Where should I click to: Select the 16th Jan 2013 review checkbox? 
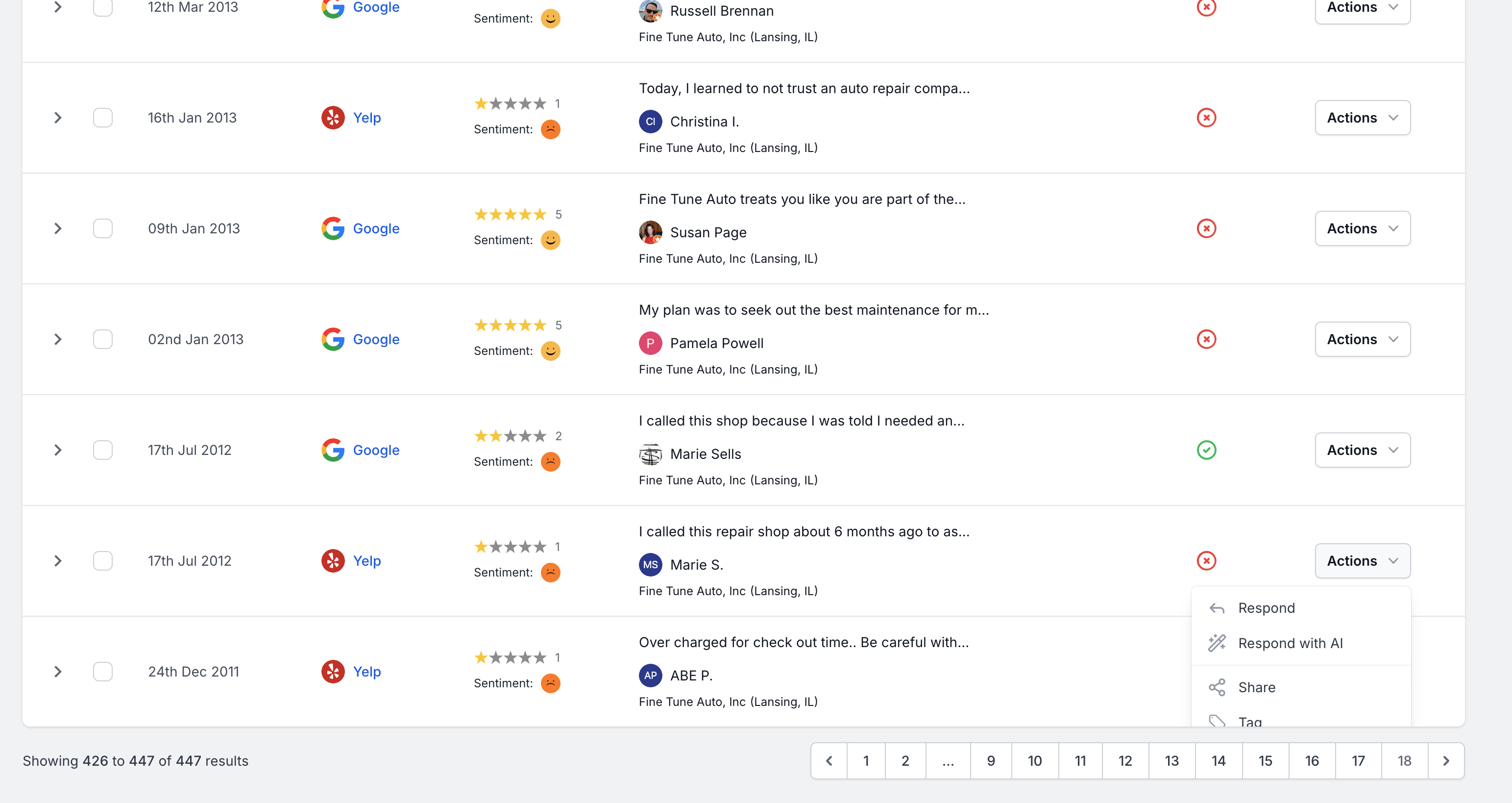tap(103, 118)
